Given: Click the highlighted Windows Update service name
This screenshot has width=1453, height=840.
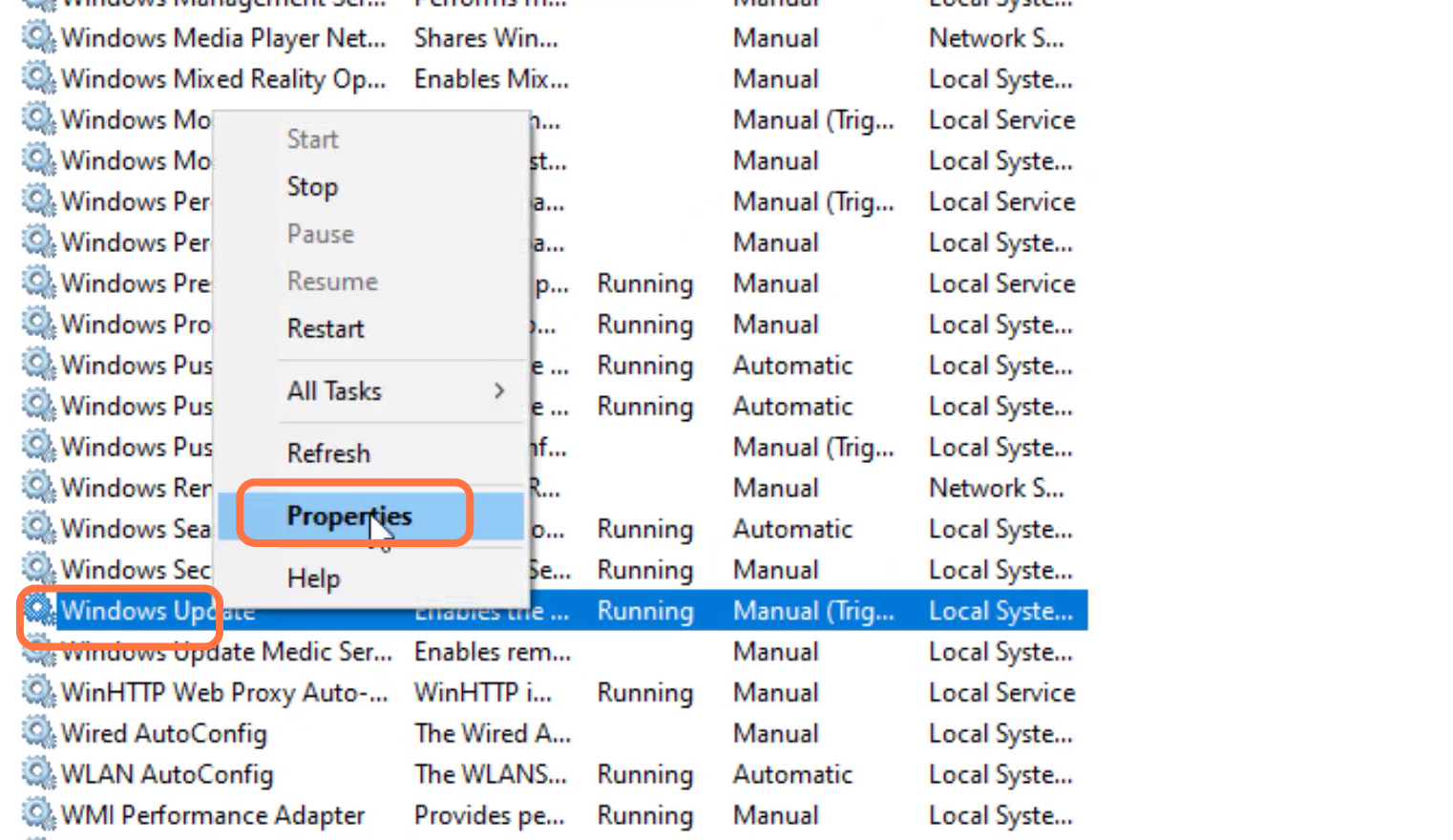Looking at the screenshot, I should (158, 610).
